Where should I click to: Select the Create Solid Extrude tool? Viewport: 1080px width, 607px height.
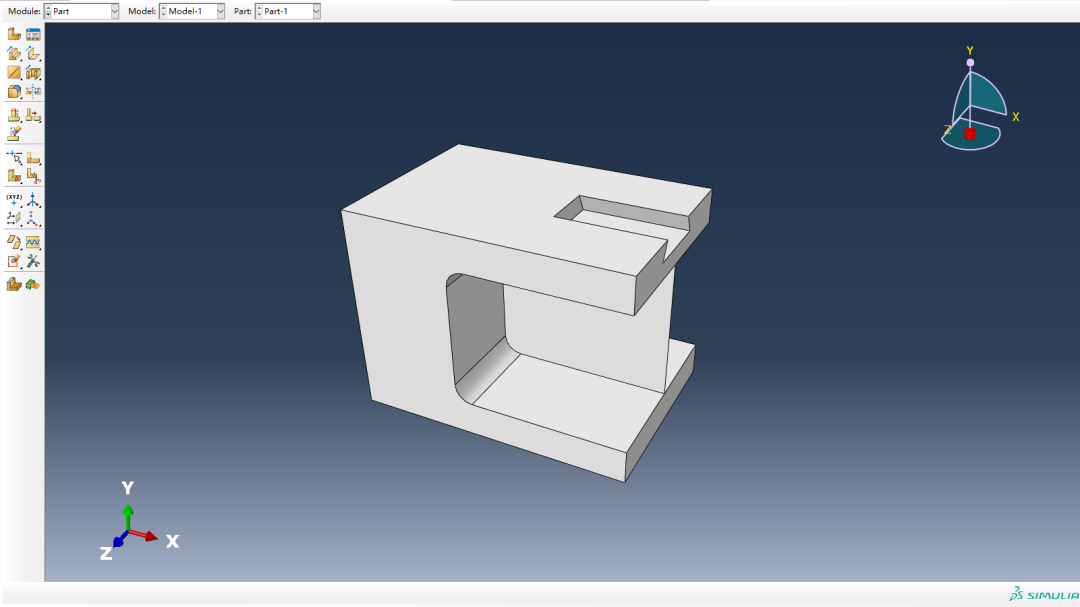[x=14, y=53]
